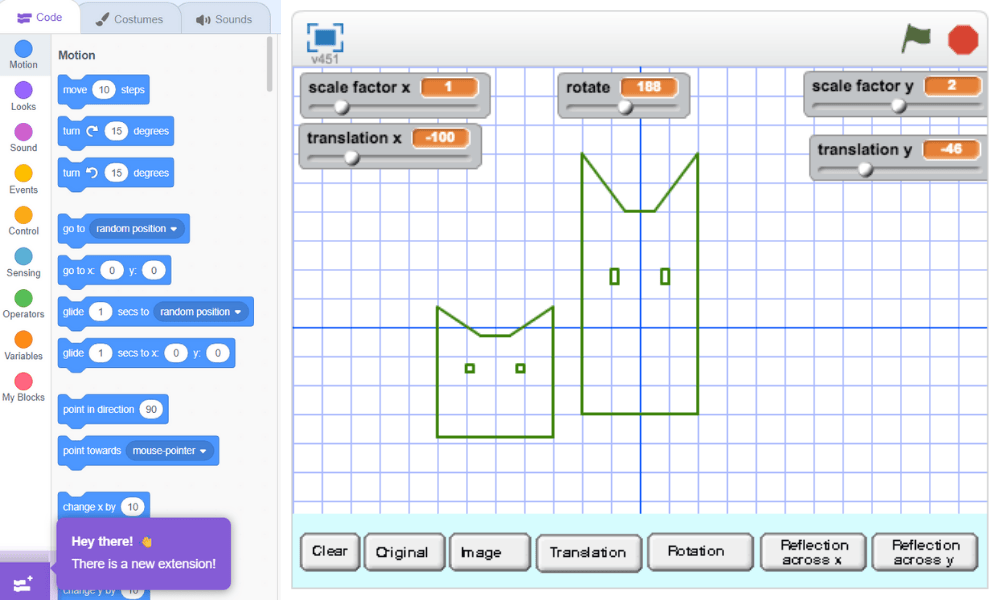Click the green flag to run
Screen dimensions: 1000x600
(916, 39)
